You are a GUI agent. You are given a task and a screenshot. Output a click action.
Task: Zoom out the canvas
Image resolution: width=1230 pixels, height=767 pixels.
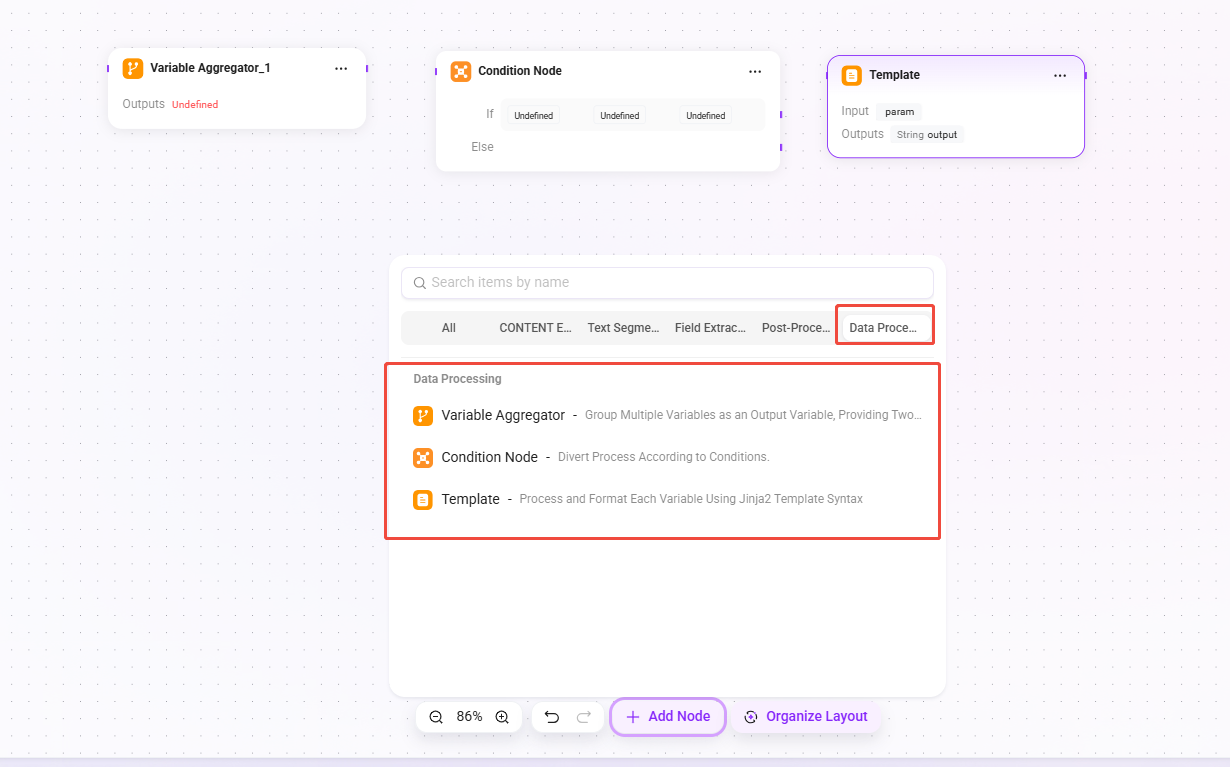click(436, 717)
